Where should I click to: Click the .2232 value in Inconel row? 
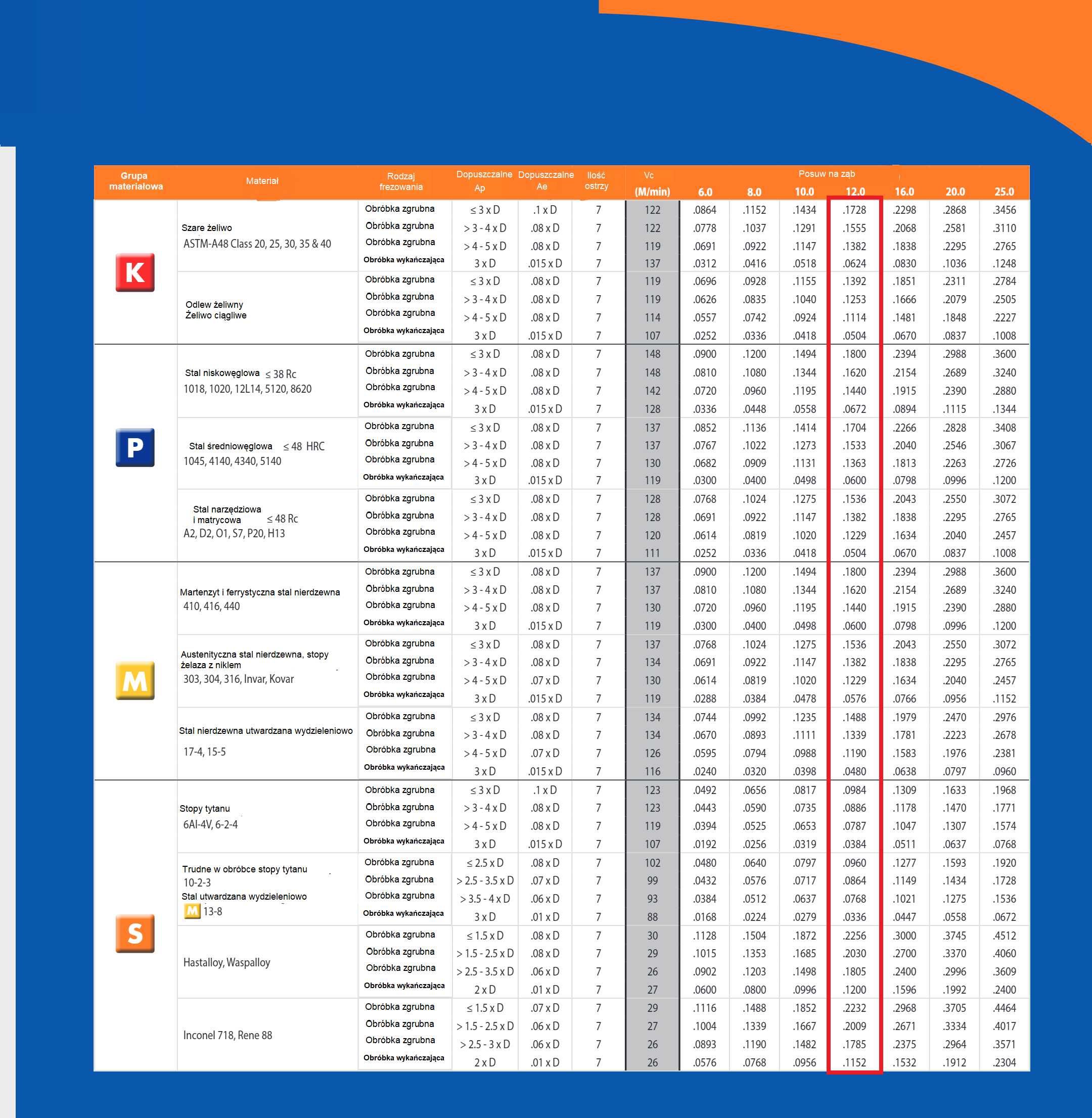(x=854, y=1008)
